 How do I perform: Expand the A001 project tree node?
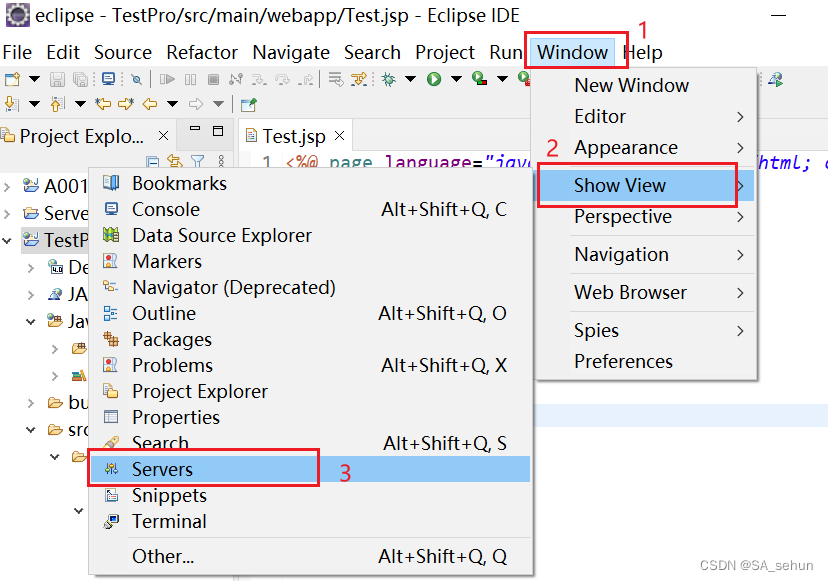tap(8, 186)
